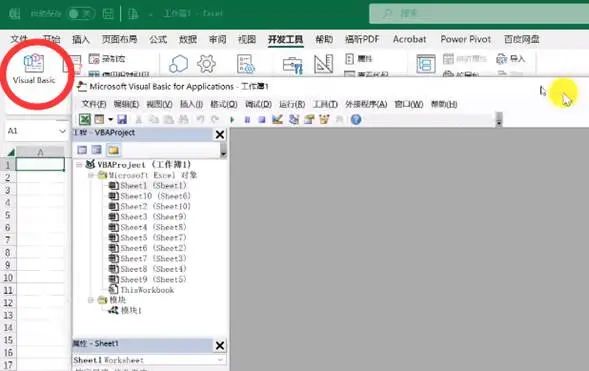The width and height of the screenshot is (589, 371).
Task: Open COM Add-ins ribbon icon
Action: [x=246, y=63]
